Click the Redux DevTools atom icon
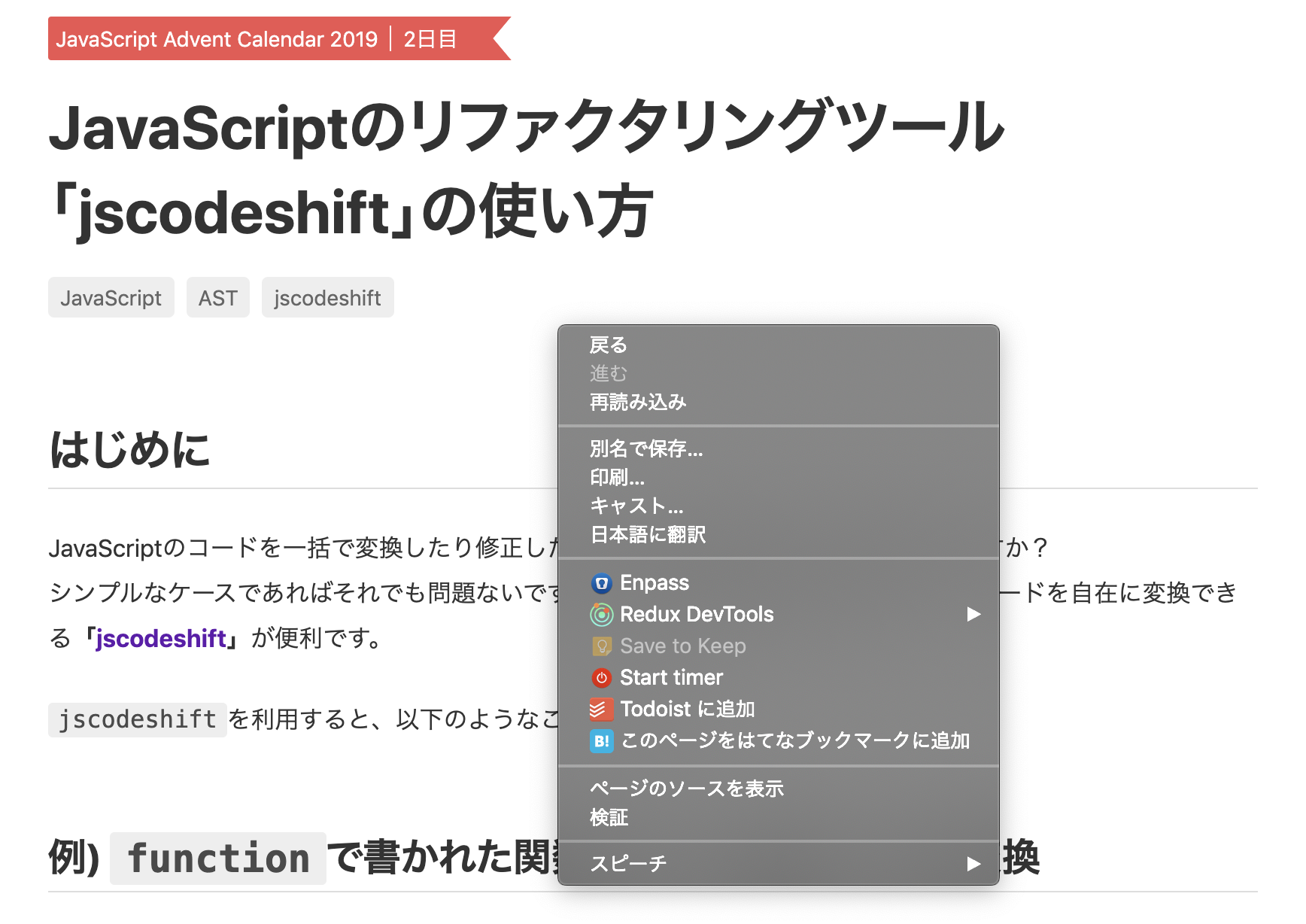Image resolution: width=1306 pixels, height=924 pixels. 601,615
